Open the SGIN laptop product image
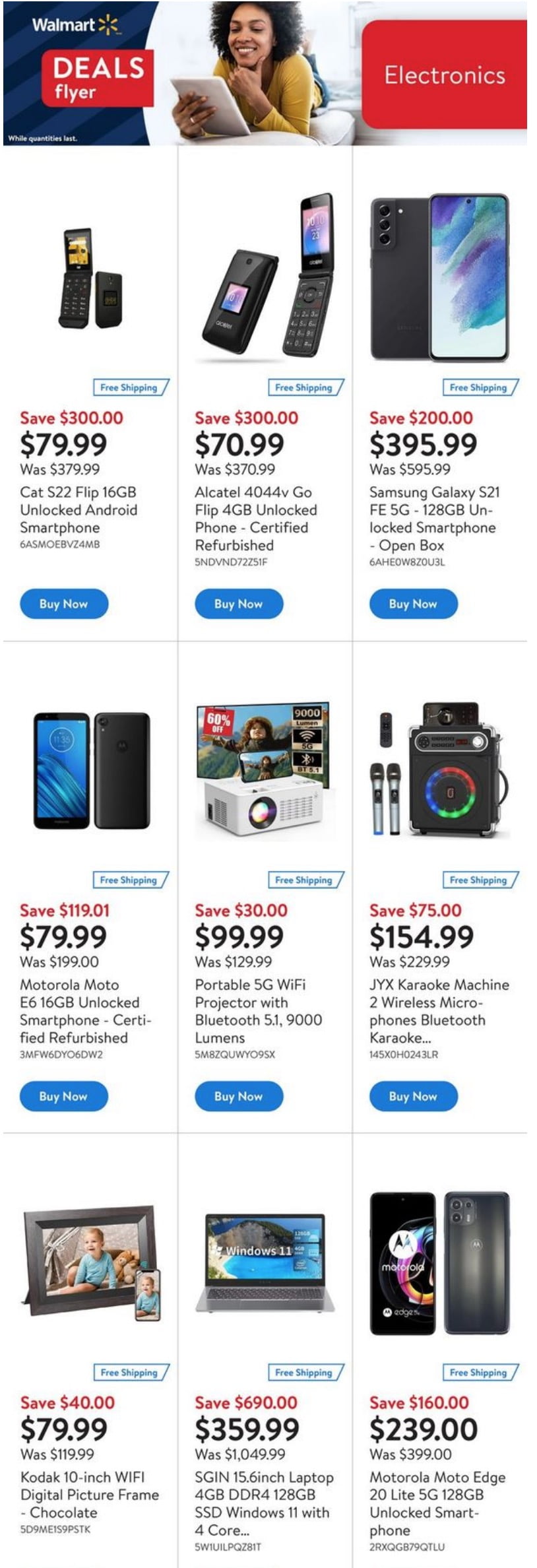This screenshot has height=1568, width=537. pos(265,1262)
